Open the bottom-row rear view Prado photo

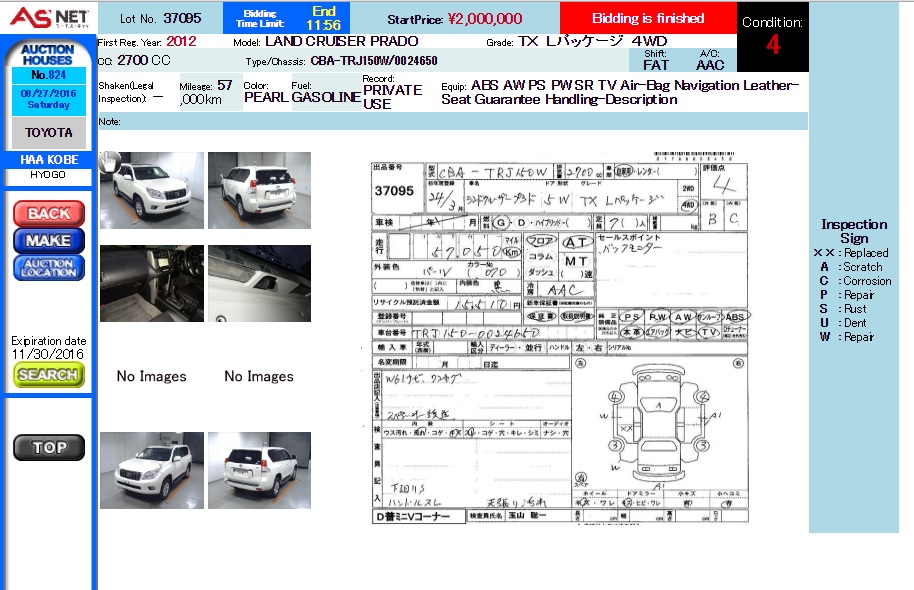[259, 470]
